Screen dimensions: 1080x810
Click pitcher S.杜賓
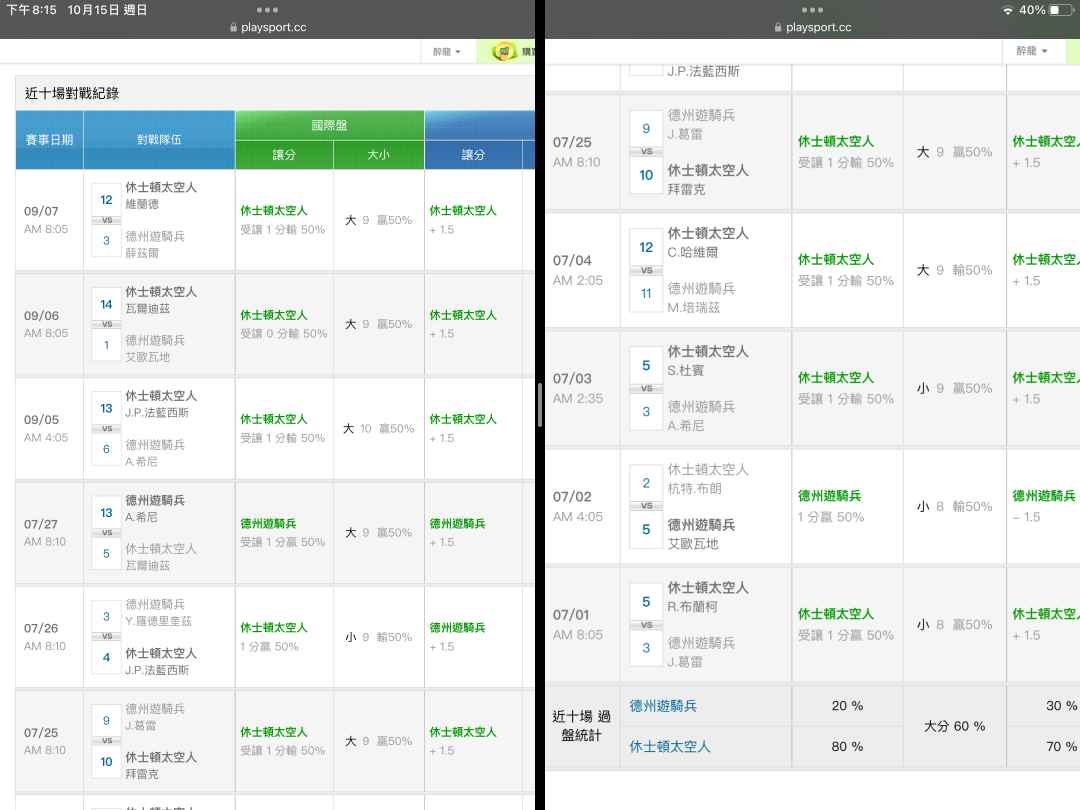(686, 371)
